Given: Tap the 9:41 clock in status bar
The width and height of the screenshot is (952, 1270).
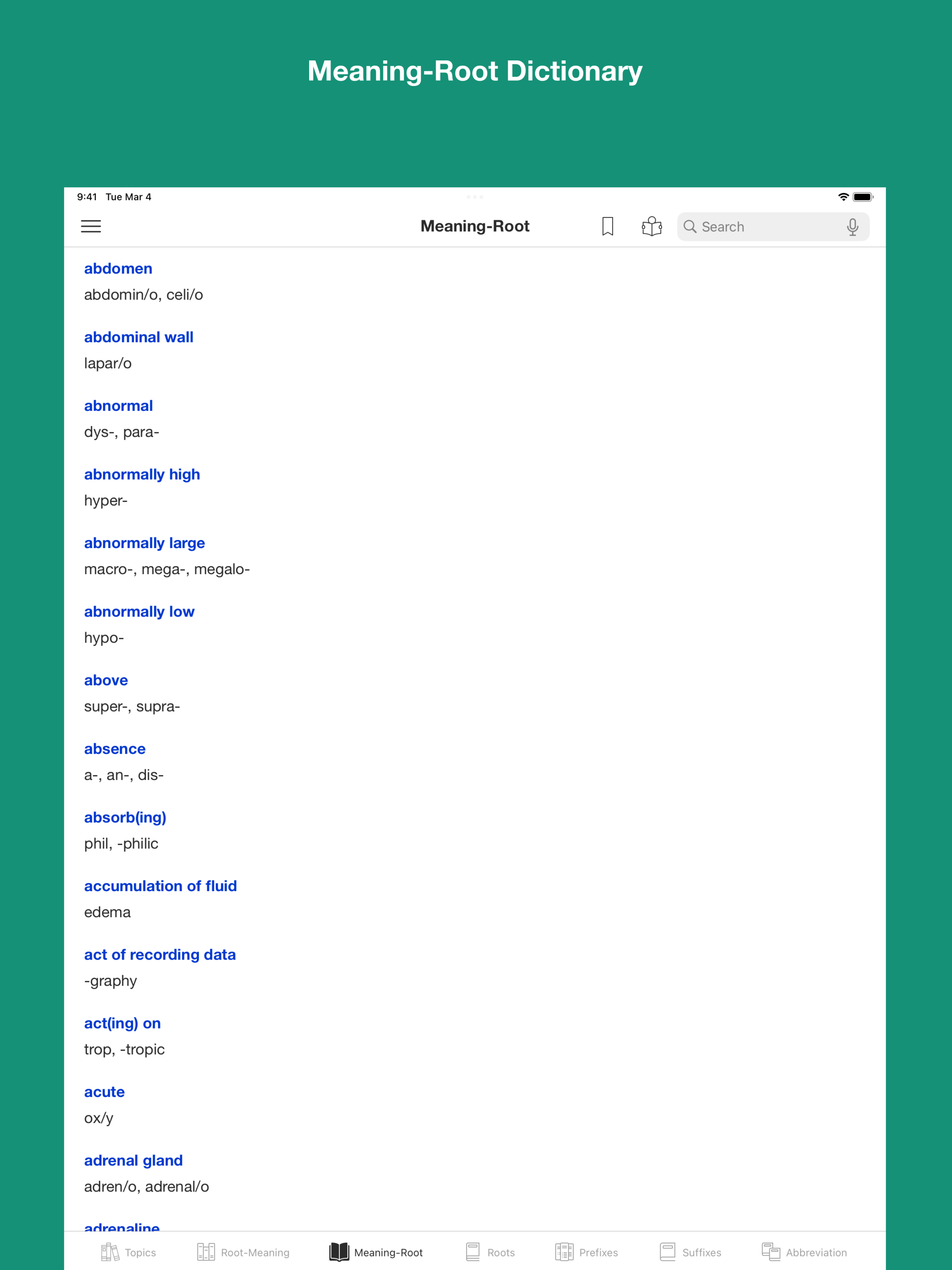Looking at the screenshot, I should (x=87, y=197).
